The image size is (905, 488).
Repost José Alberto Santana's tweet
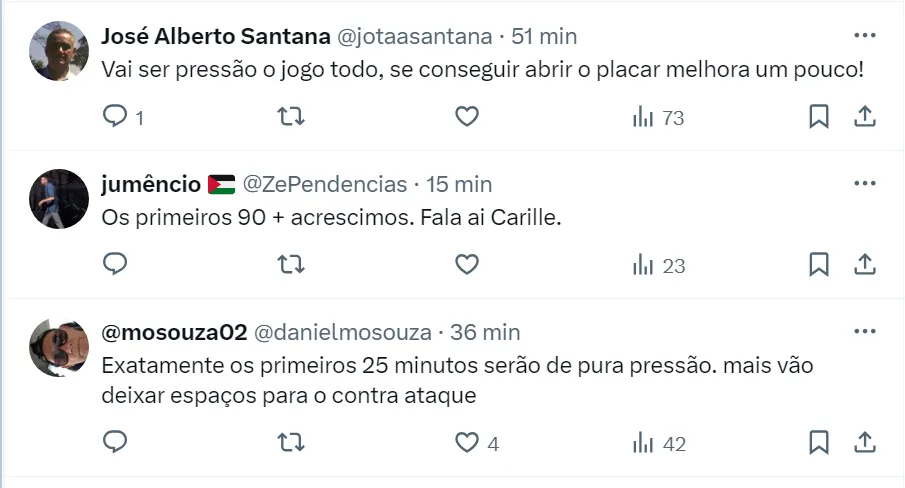coord(291,117)
